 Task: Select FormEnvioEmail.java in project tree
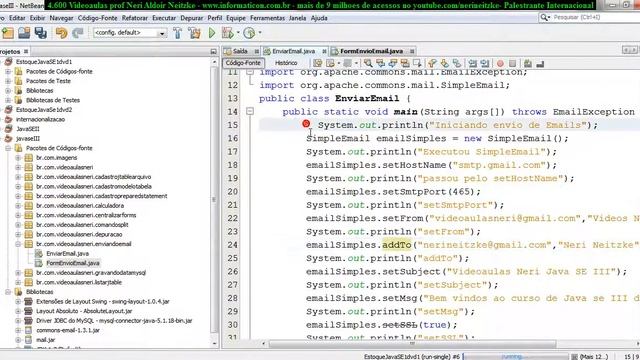(x=73, y=263)
